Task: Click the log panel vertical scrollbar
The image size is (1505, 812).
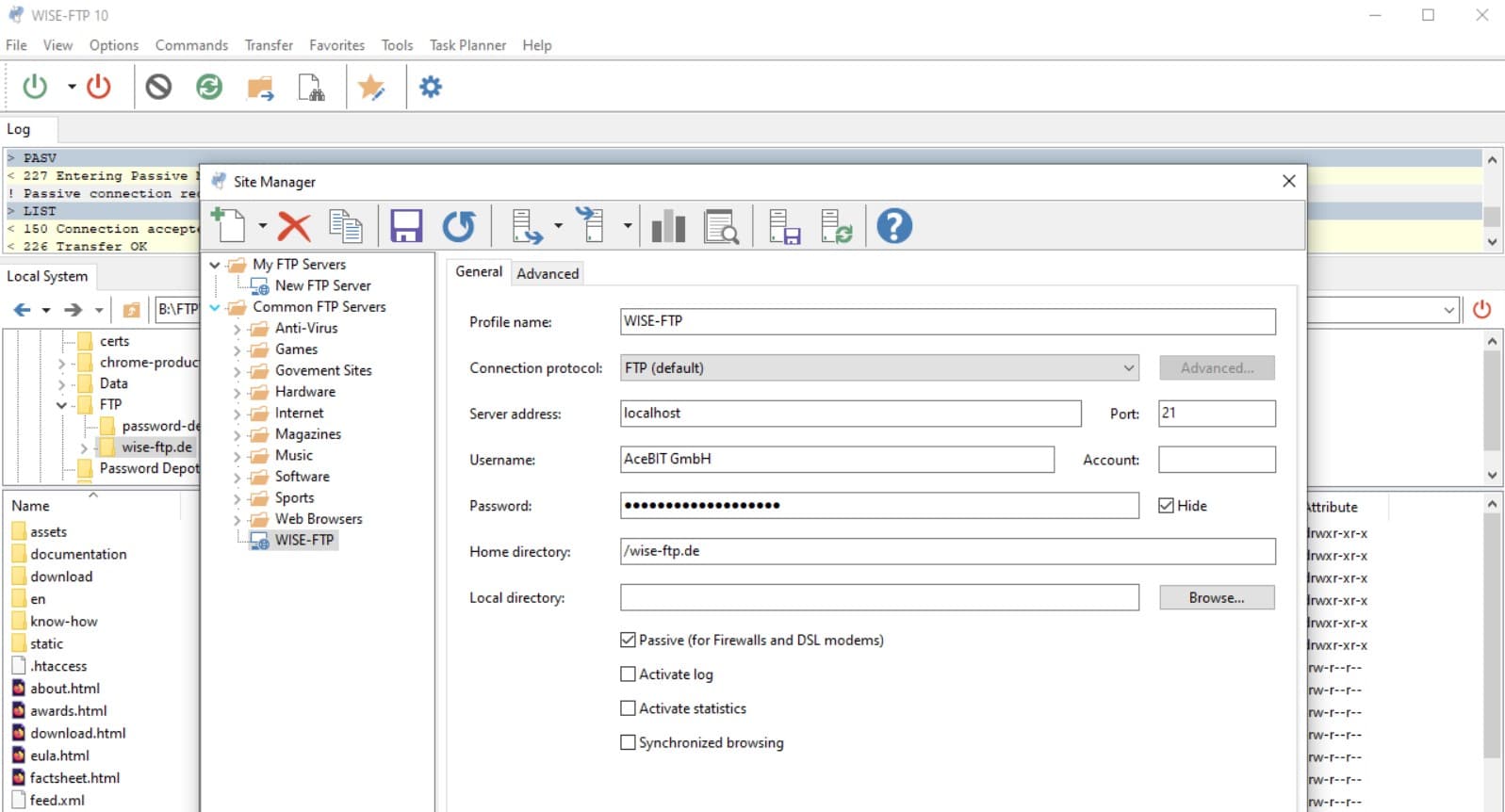Action: tap(1492, 200)
